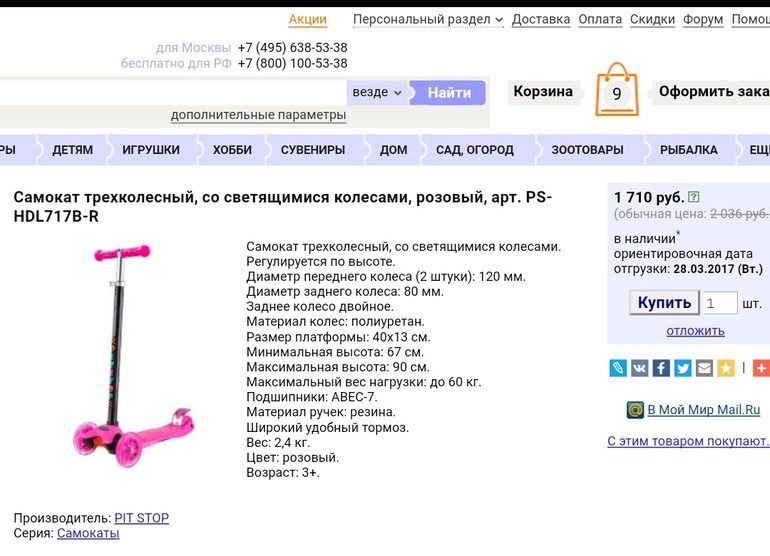770x556 pixels.
Task: Expand the 'везде' search scope dropdown
Action: point(377,92)
